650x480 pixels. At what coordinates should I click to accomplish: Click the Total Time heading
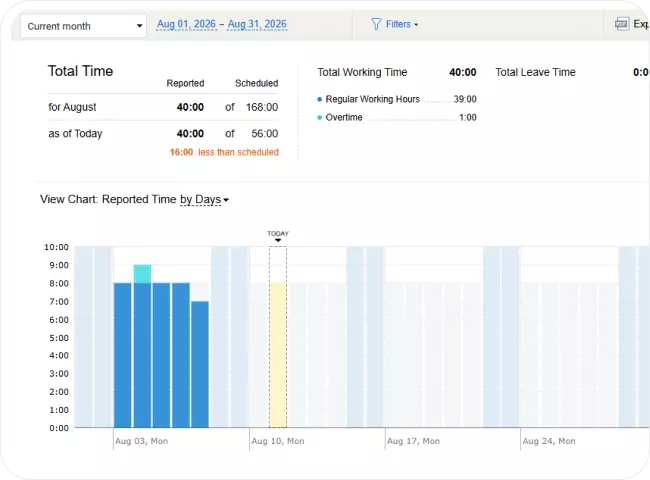[80, 71]
